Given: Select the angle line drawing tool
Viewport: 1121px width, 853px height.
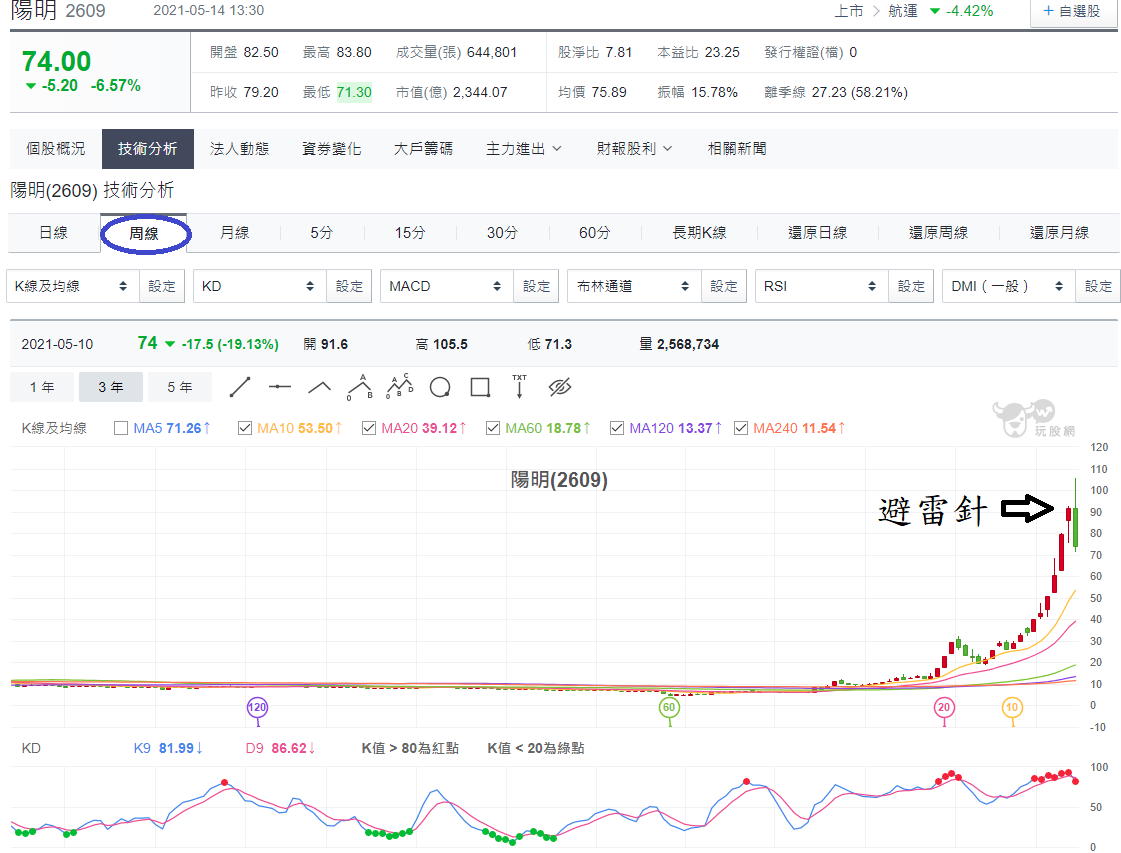Looking at the screenshot, I should point(320,388).
